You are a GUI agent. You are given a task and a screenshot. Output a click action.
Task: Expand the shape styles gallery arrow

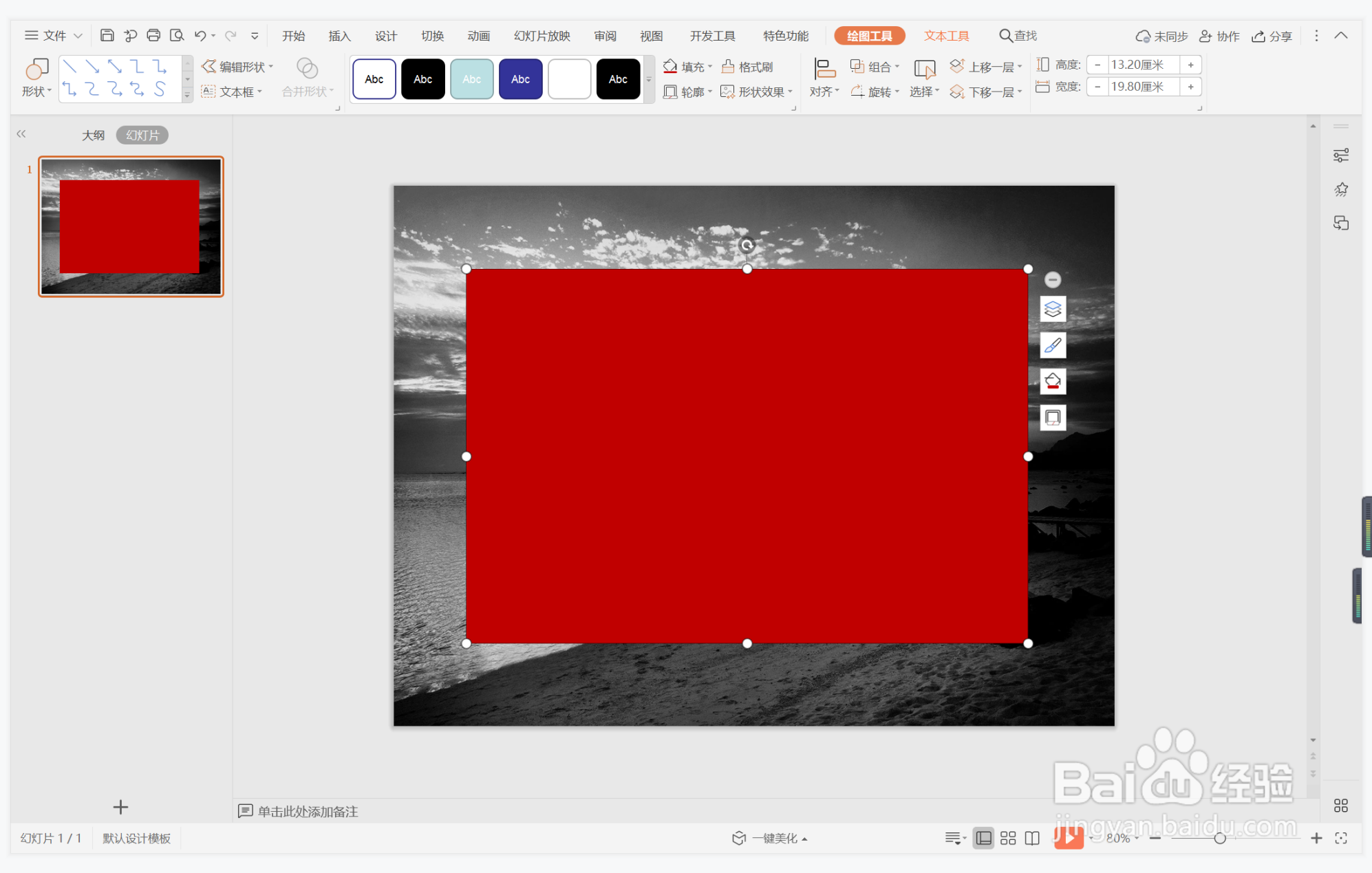click(x=649, y=79)
